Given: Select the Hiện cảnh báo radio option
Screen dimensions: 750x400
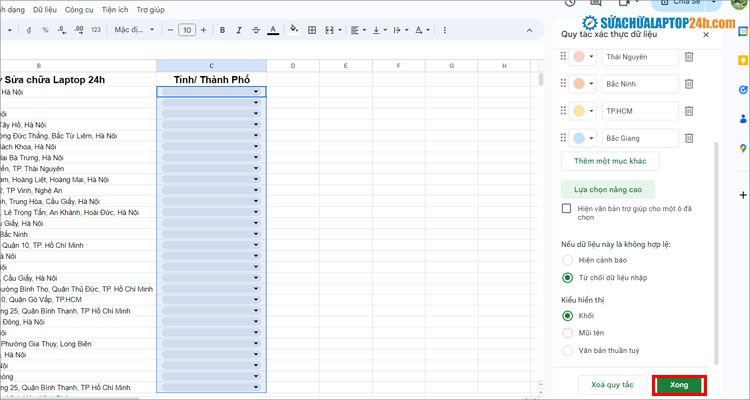Looking at the screenshot, I should [x=567, y=258].
